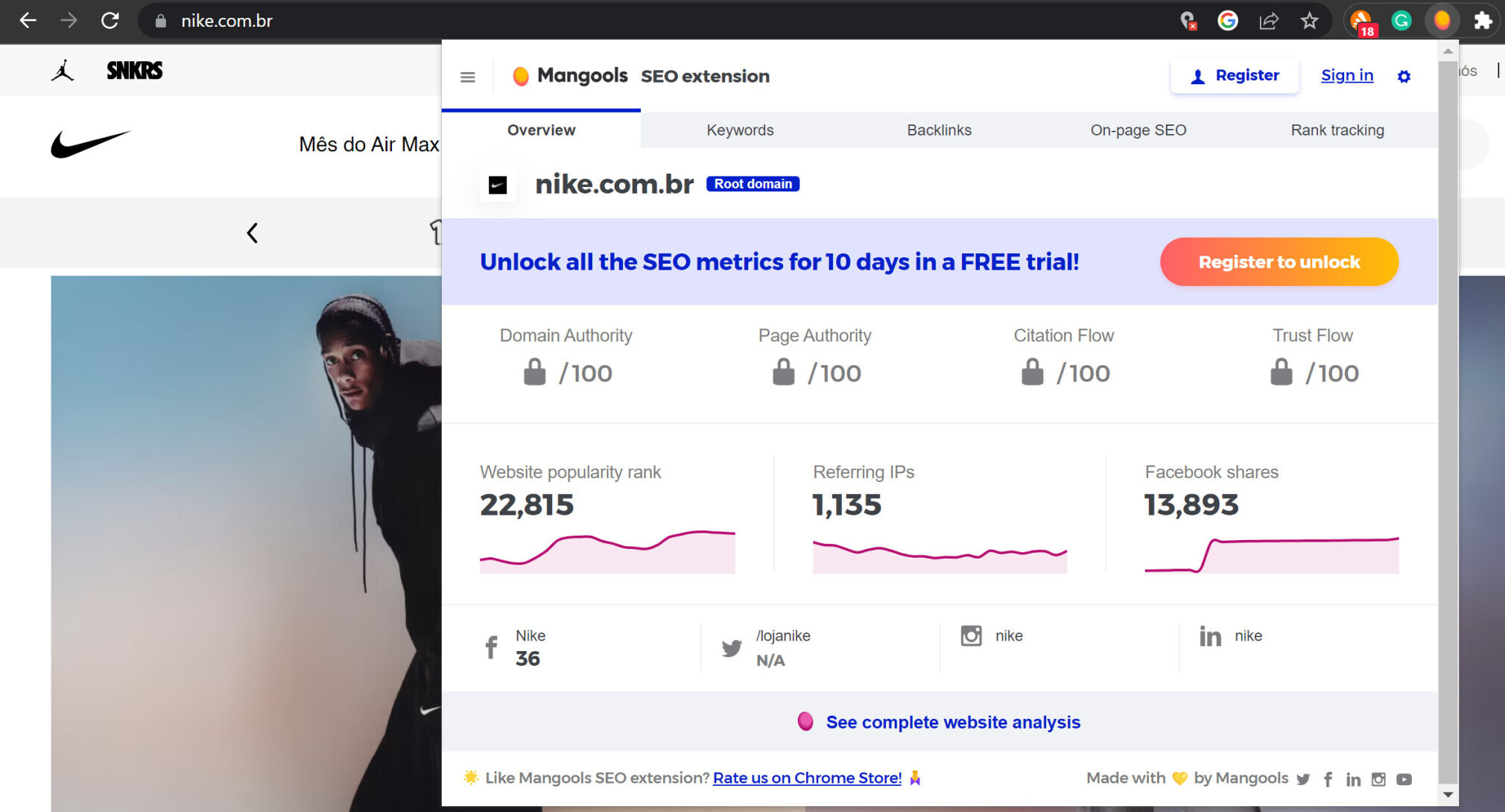Open Mangools Facebook from footer
Viewport: 1505px width, 812px height.
[1328, 779]
